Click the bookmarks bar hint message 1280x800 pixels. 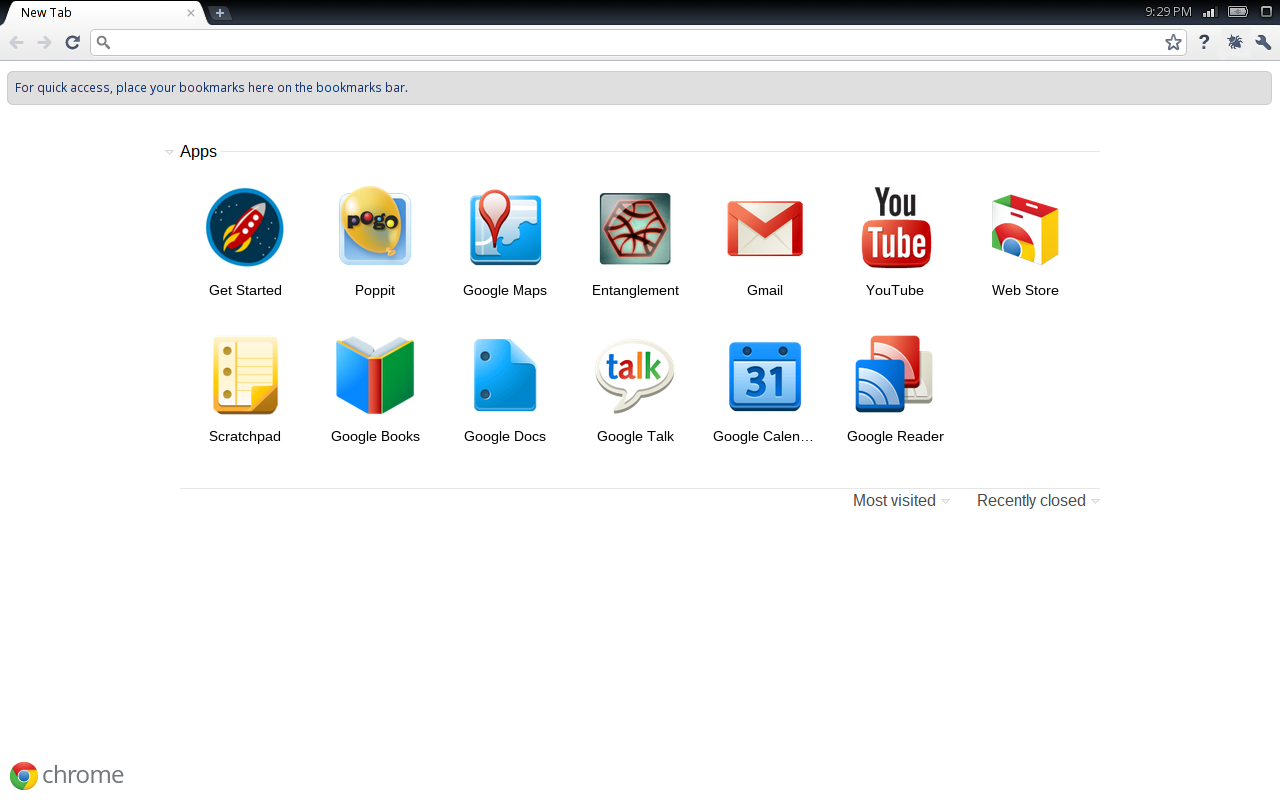pyautogui.click(x=211, y=88)
